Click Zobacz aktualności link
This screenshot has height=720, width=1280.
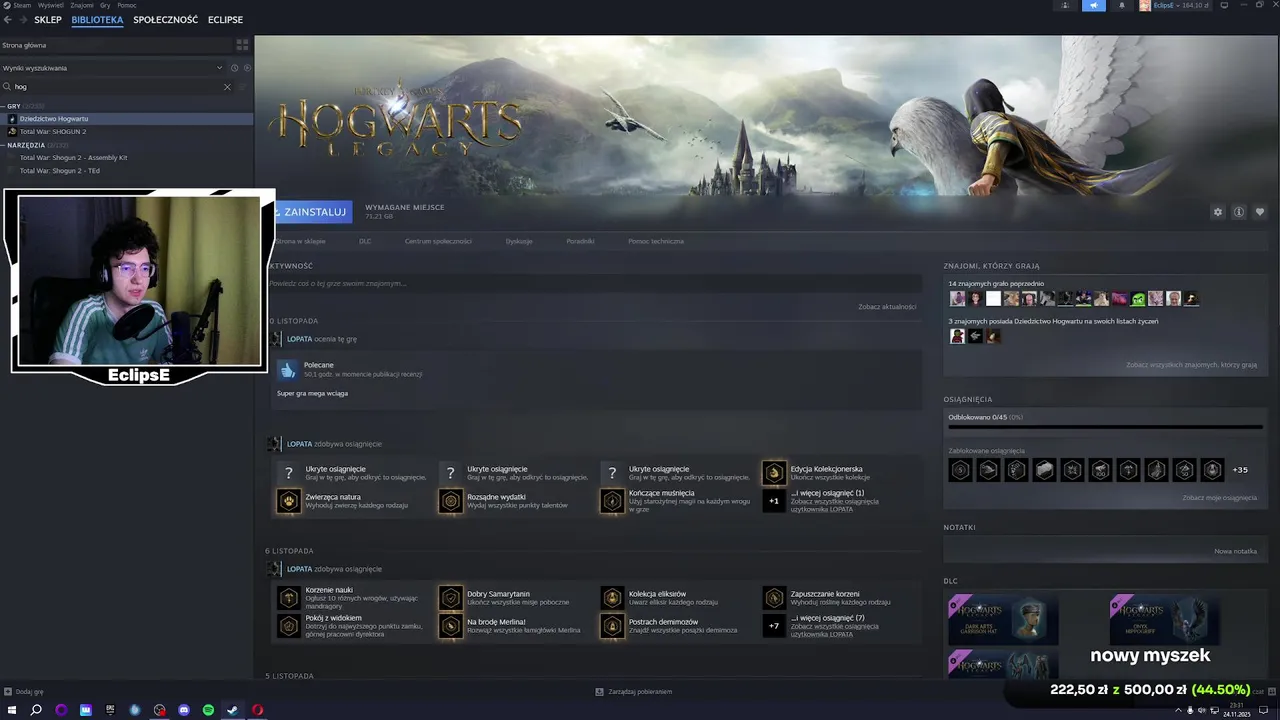pos(887,306)
